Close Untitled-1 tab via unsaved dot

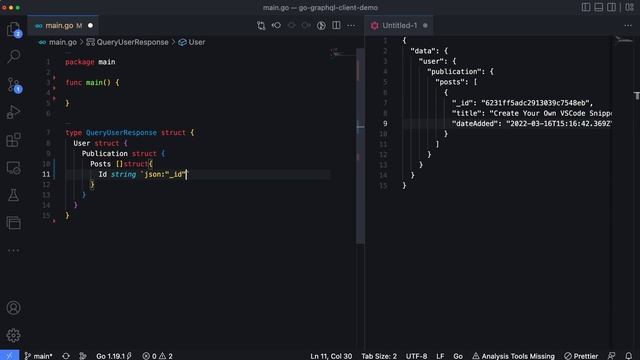click(425, 26)
